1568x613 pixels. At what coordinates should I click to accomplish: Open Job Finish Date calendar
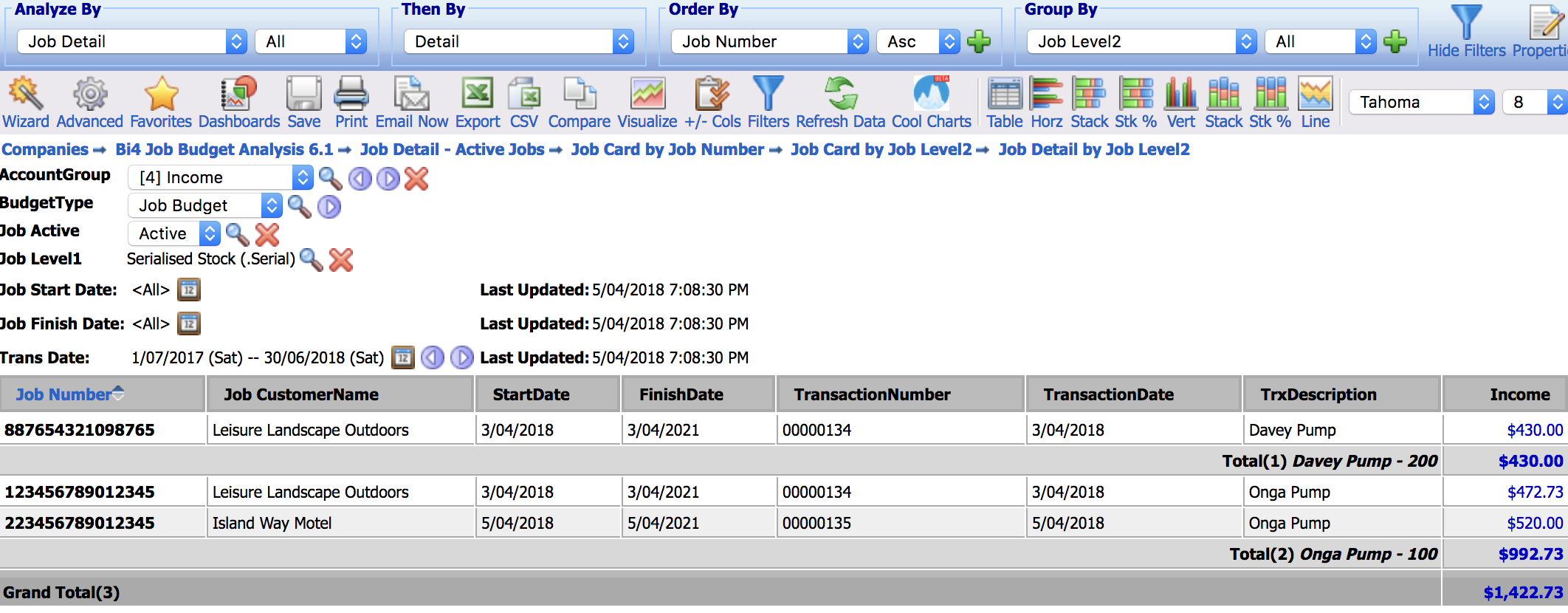(189, 323)
